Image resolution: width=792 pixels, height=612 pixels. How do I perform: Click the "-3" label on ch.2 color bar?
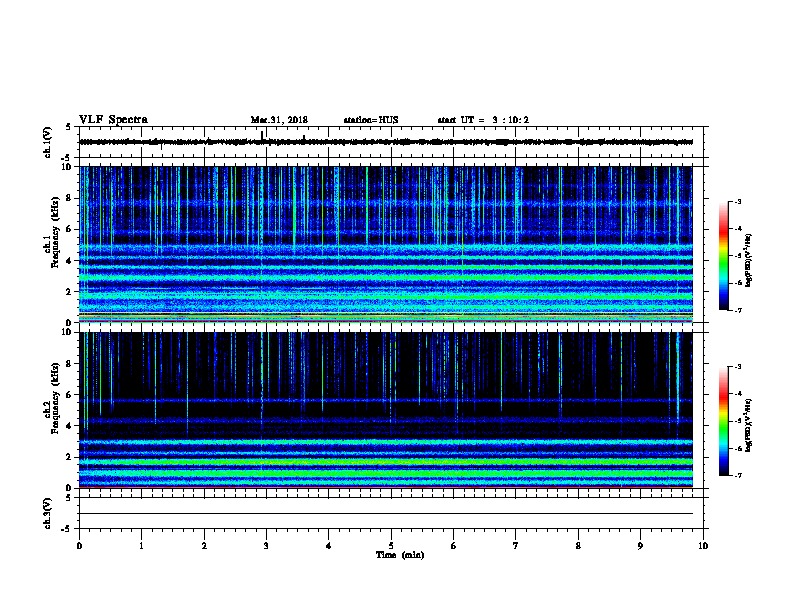[738, 367]
